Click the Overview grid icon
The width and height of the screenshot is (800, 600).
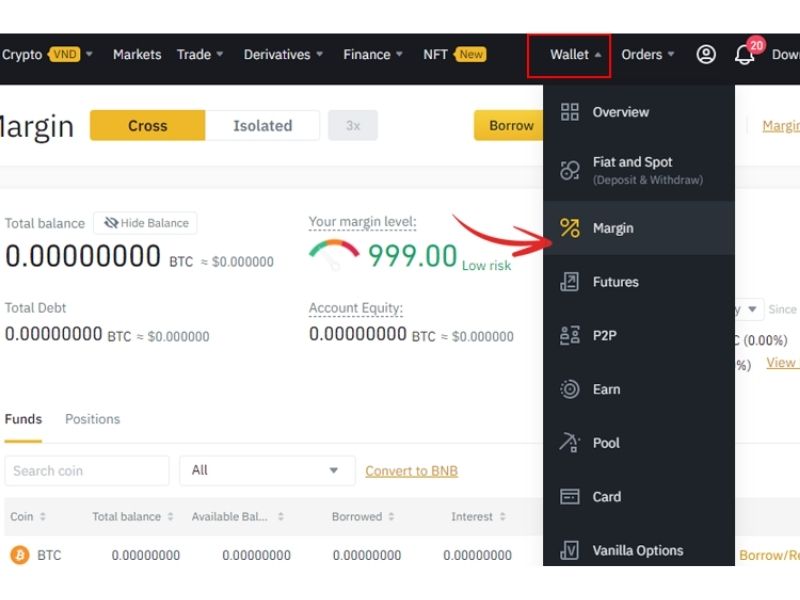[569, 112]
